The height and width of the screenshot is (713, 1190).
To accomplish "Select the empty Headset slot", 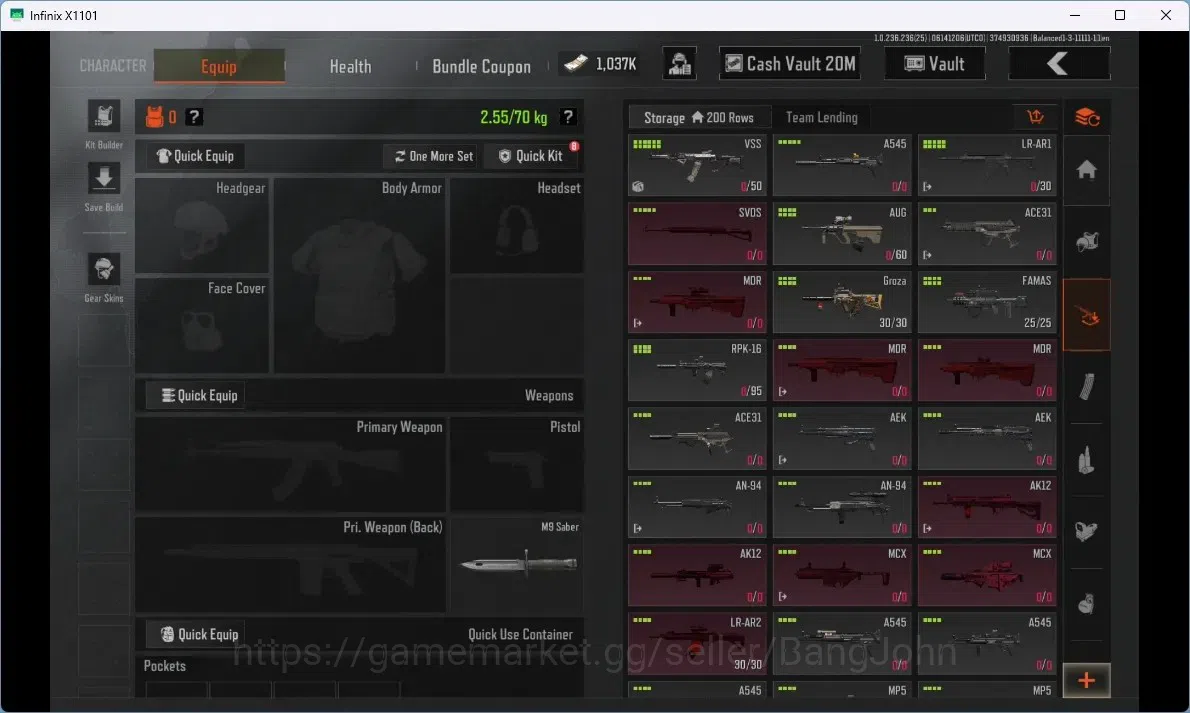I will pyautogui.click(x=517, y=226).
